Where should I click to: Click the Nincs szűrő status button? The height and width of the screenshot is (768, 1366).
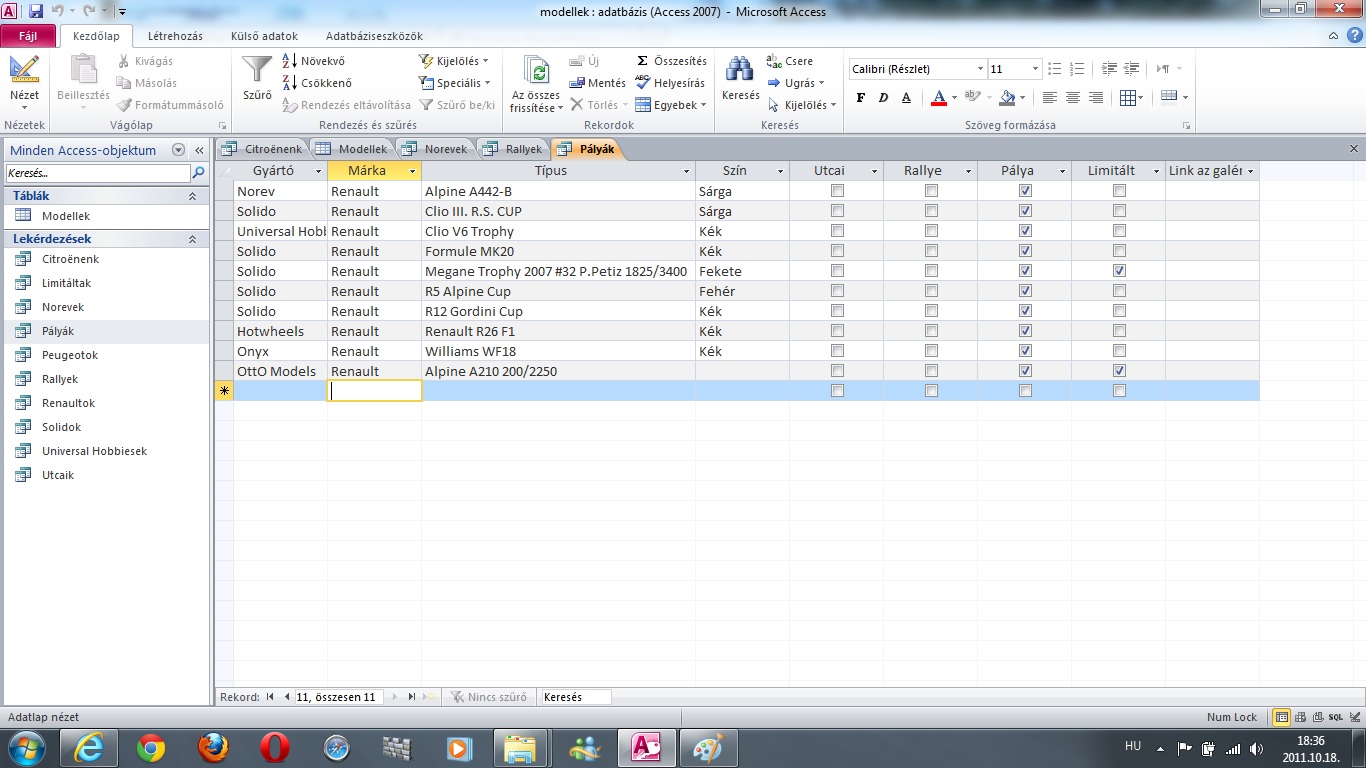click(x=488, y=697)
